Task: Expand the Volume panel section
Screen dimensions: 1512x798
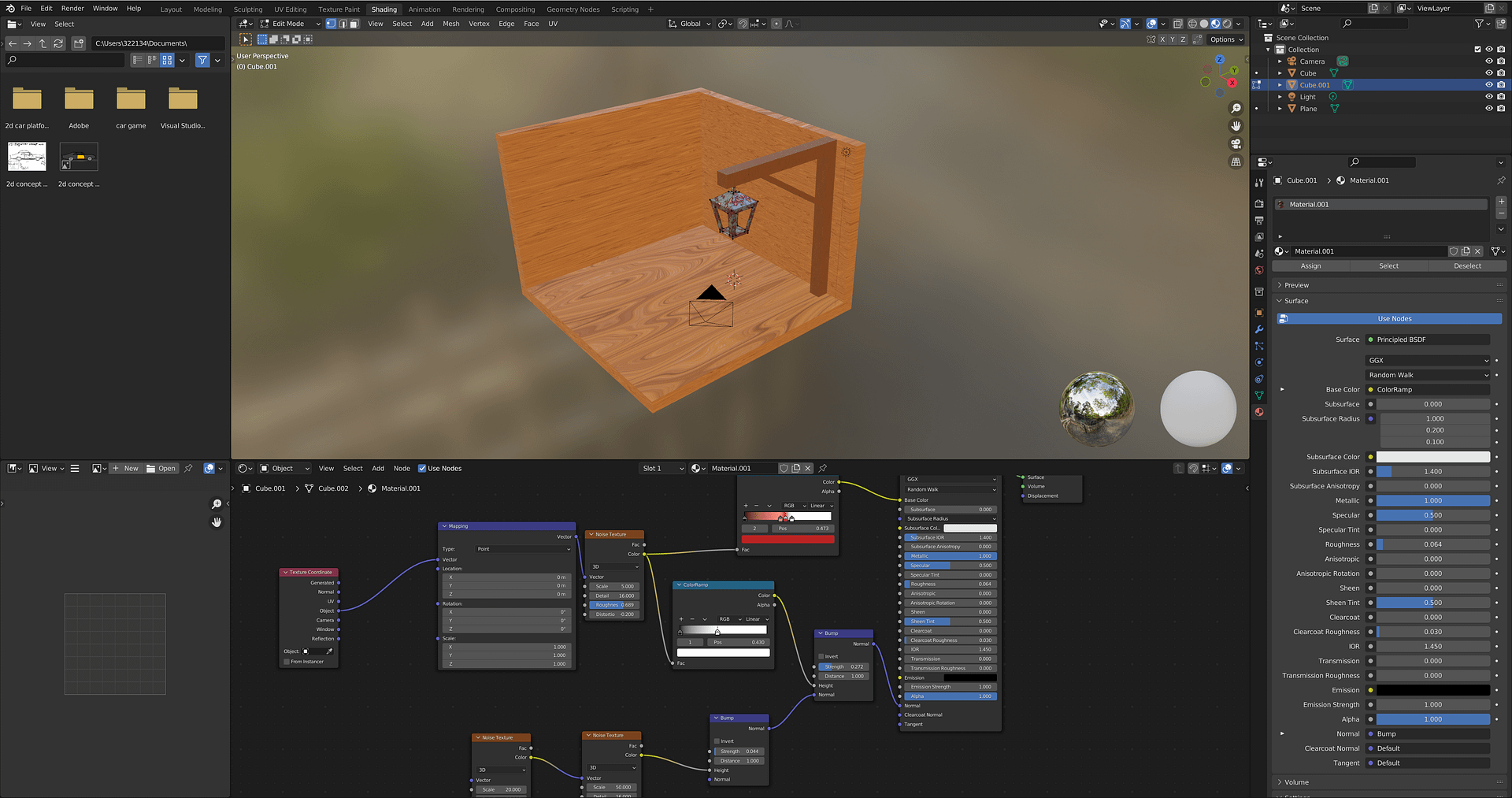Action: click(x=1296, y=782)
